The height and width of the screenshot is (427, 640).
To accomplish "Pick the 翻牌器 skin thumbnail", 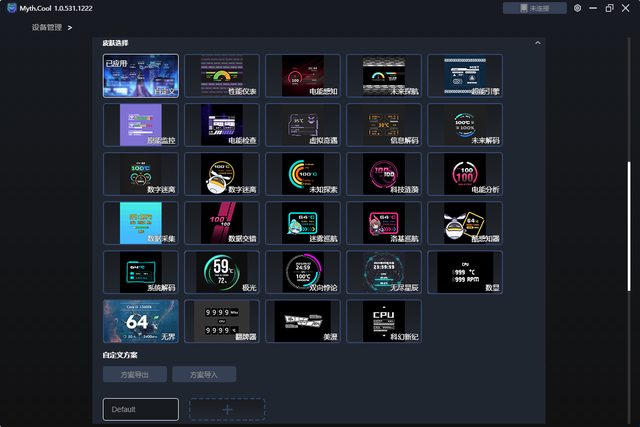I will pos(221,321).
